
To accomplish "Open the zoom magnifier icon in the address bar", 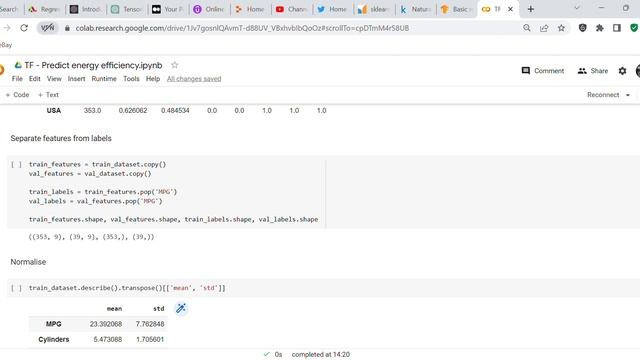I will pyautogui.click(x=527, y=28).
